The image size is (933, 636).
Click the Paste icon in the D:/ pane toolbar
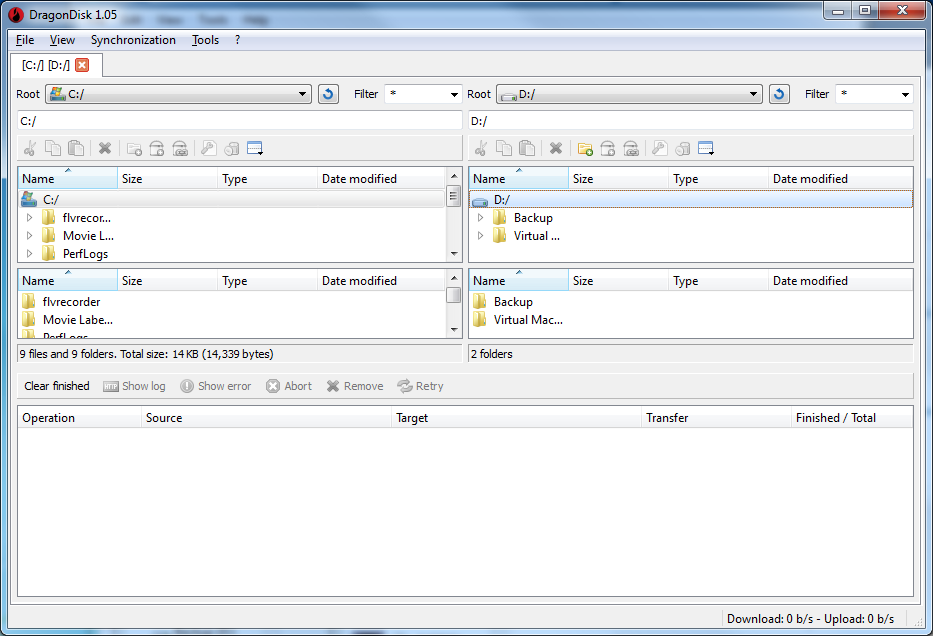(527, 148)
